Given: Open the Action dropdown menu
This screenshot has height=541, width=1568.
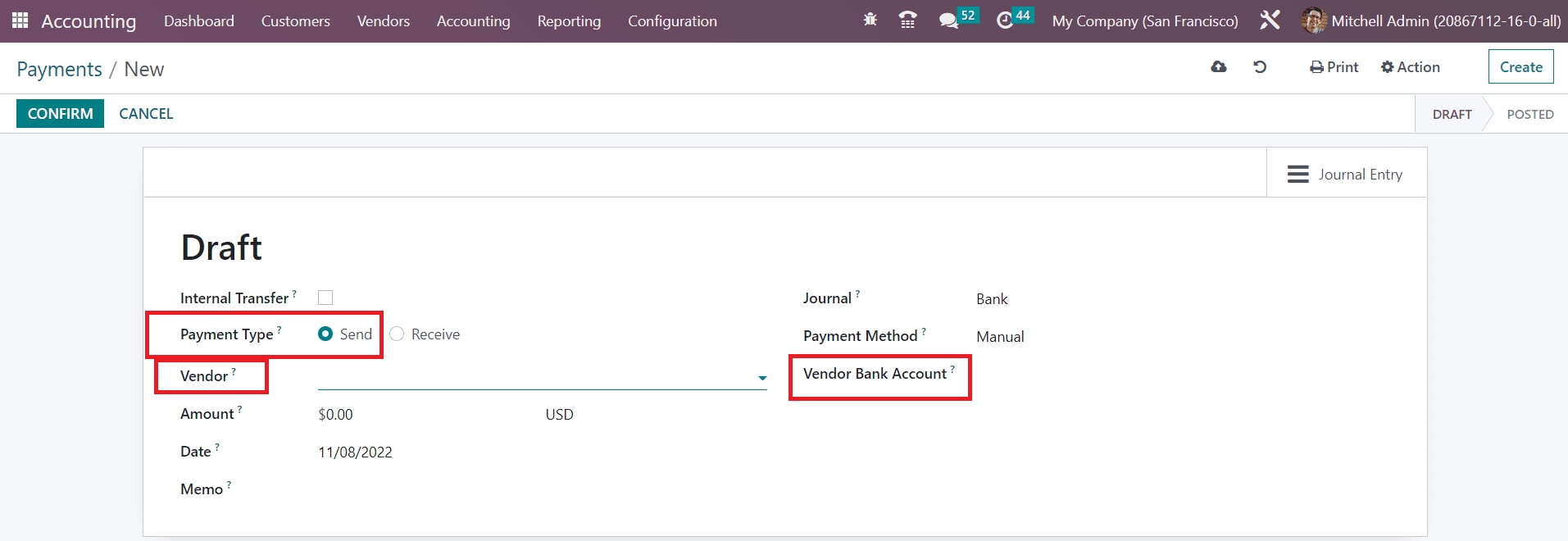Looking at the screenshot, I should click(x=1410, y=67).
